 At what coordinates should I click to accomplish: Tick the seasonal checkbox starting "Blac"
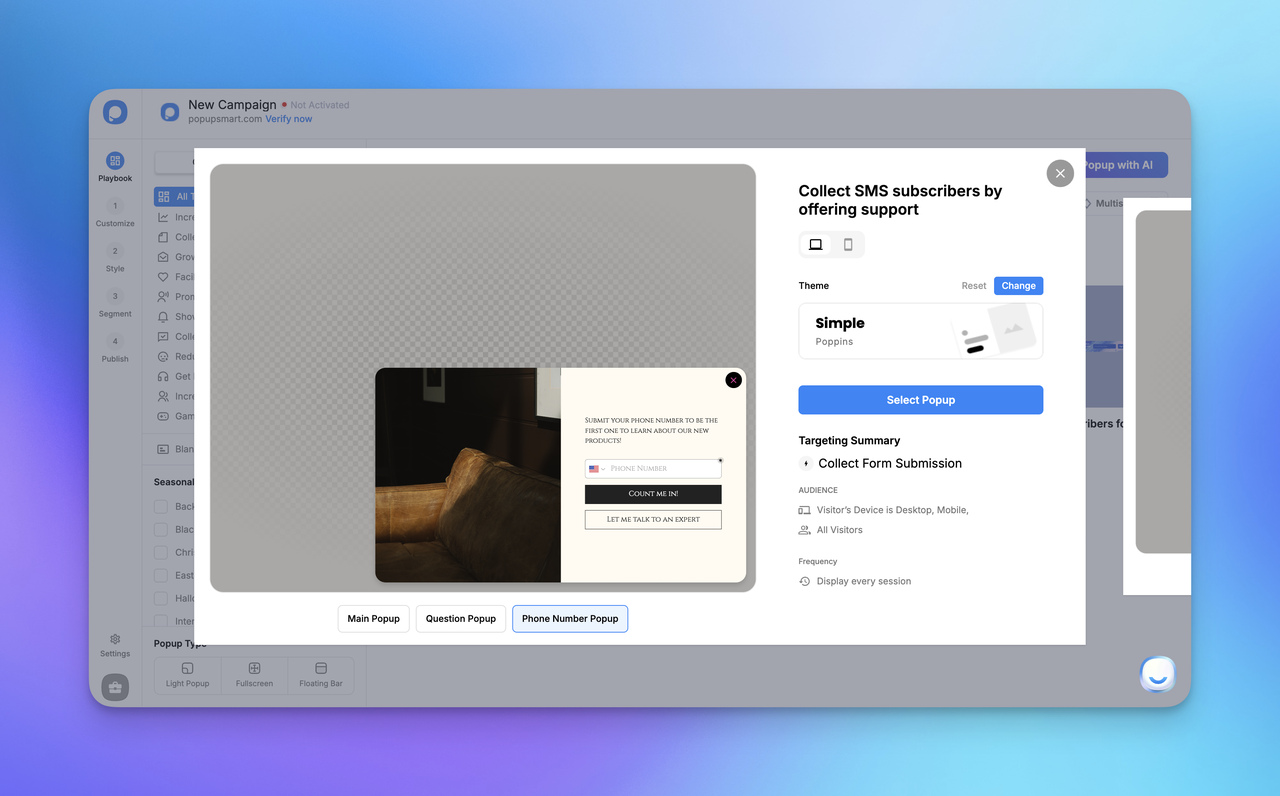coord(161,530)
